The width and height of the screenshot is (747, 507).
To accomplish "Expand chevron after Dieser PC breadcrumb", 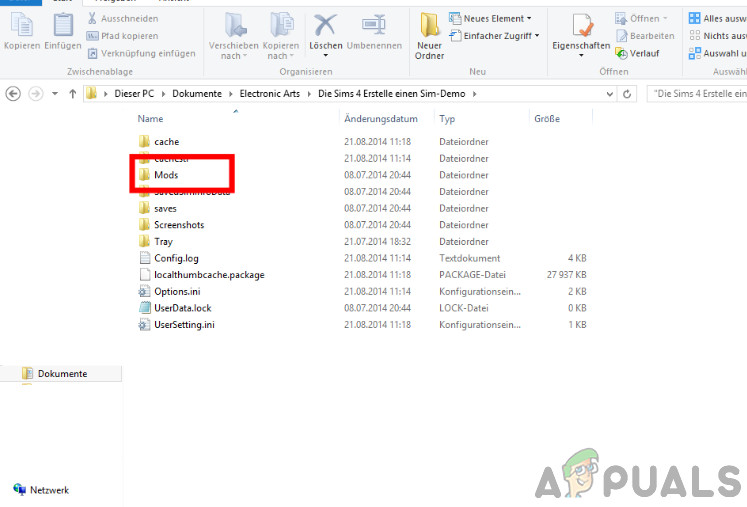I will (x=163, y=94).
